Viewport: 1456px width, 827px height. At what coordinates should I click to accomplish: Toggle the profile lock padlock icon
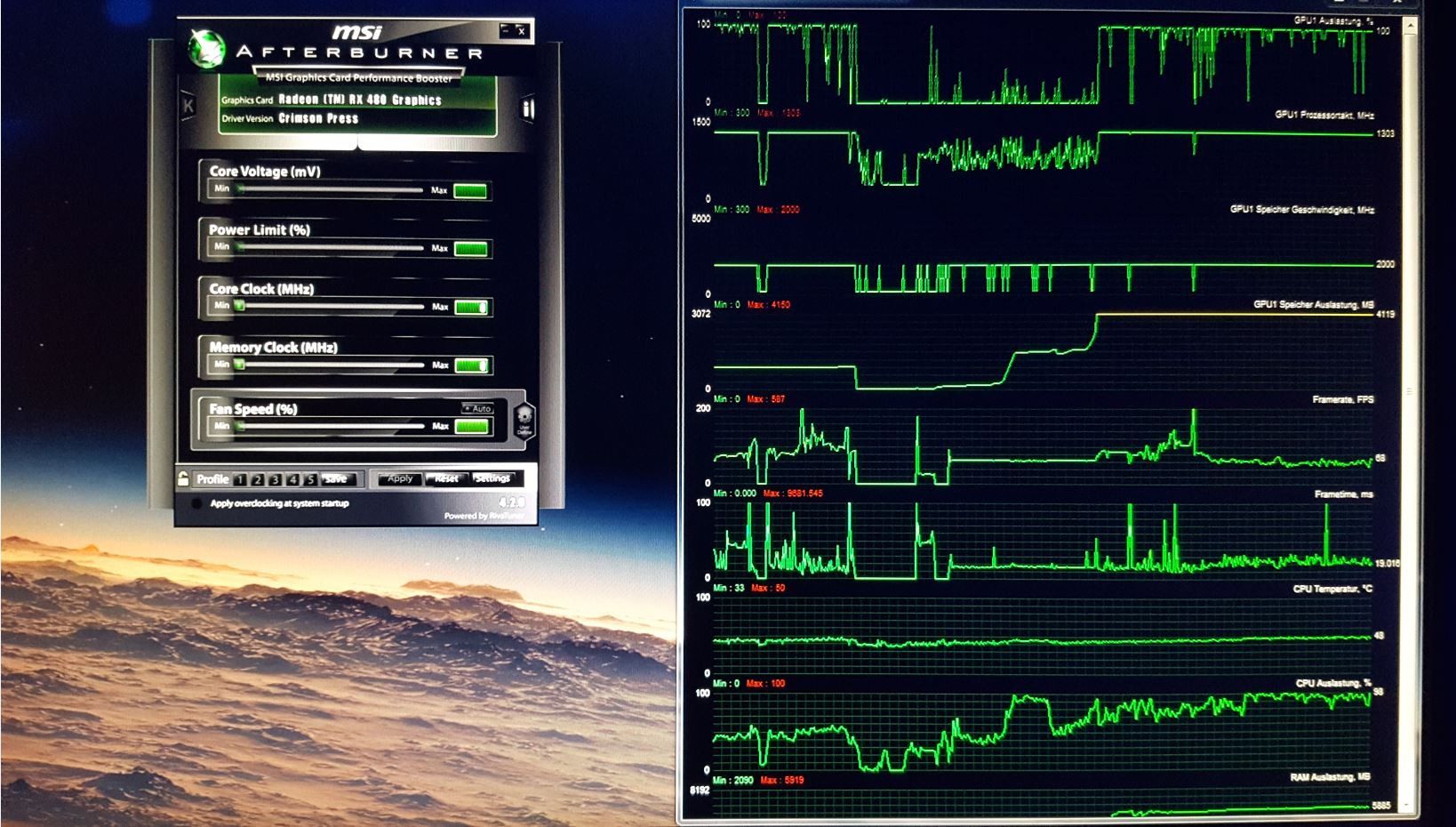point(183,478)
